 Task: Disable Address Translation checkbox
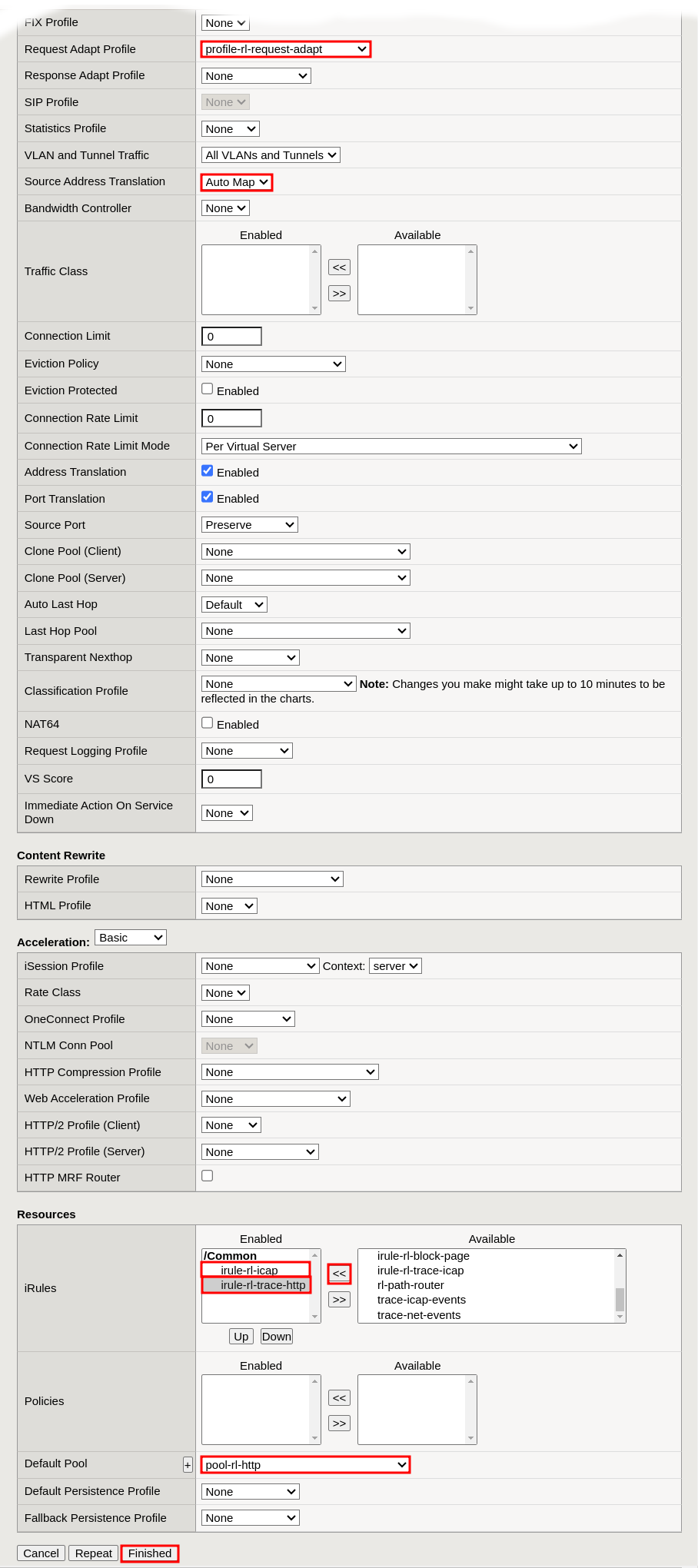208,470
